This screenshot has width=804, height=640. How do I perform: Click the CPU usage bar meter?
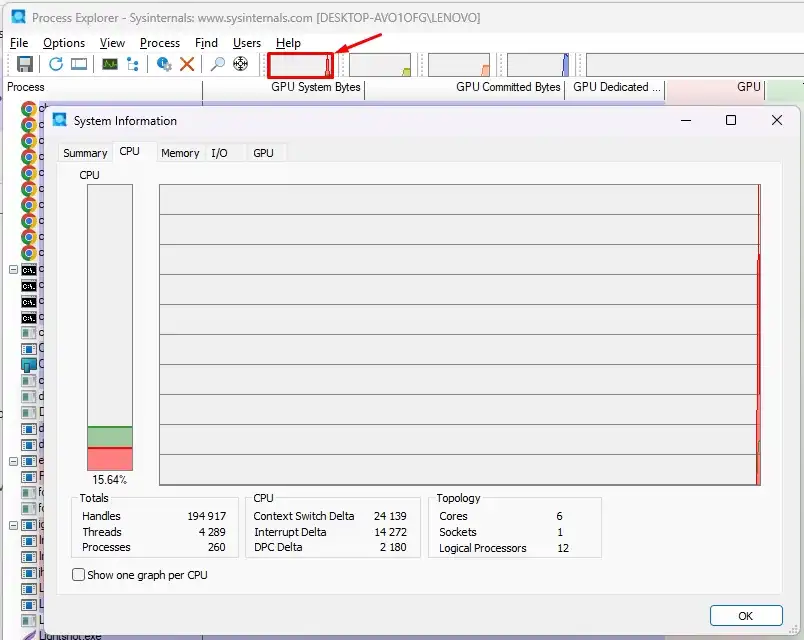pyautogui.click(x=110, y=327)
